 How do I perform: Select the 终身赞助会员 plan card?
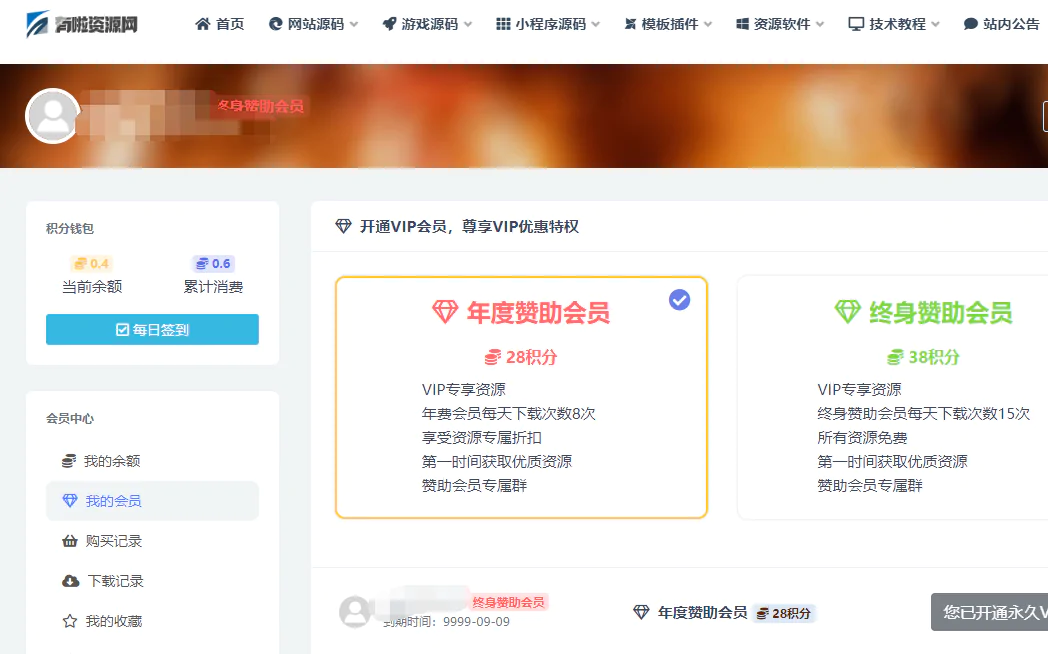(x=893, y=397)
